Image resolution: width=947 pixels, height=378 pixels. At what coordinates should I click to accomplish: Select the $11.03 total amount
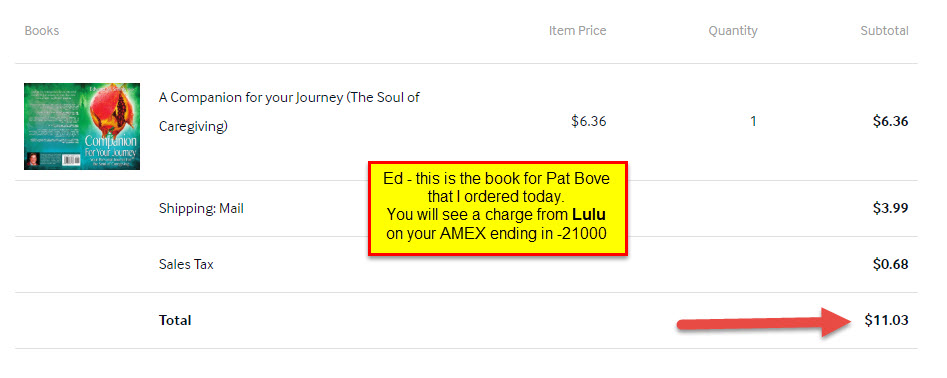coord(886,321)
